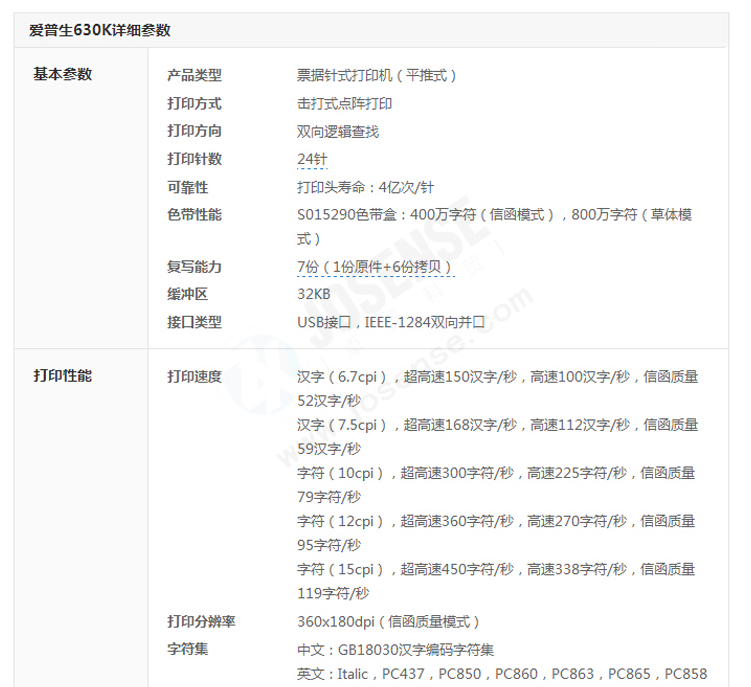Click the '接口类型' label
Viewport: 751px width, 687px height.
194,322
